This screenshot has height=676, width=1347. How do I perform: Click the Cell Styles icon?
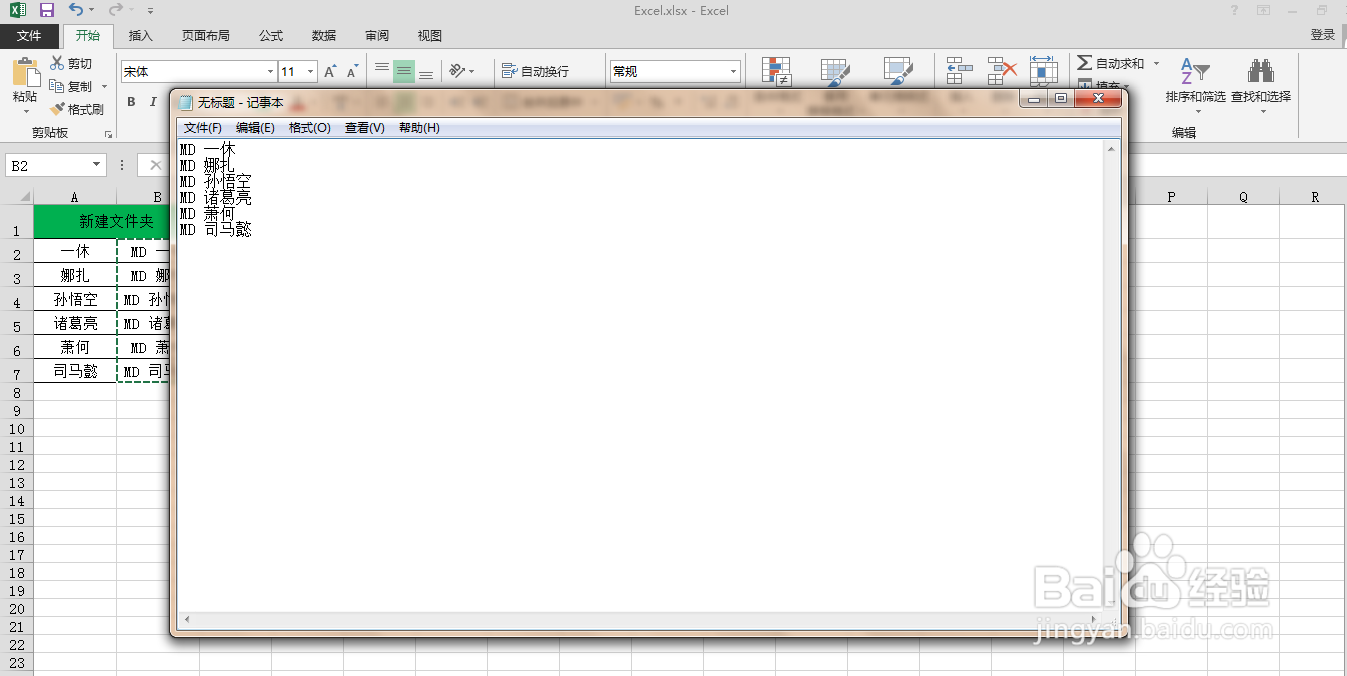898,71
